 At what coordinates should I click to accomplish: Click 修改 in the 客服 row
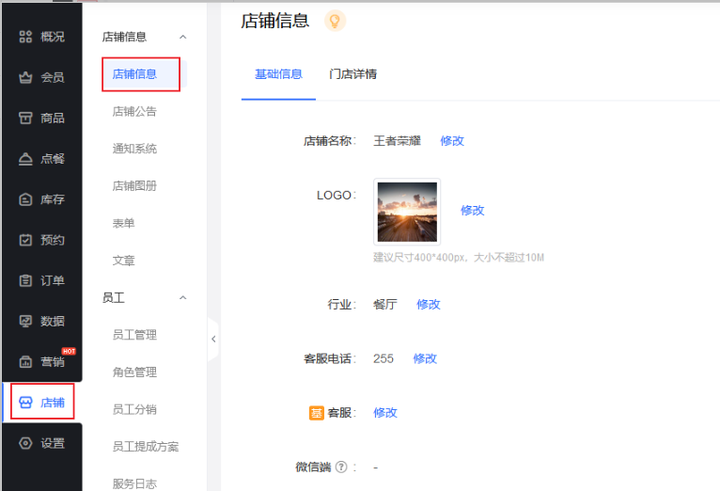(x=385, y=412)
